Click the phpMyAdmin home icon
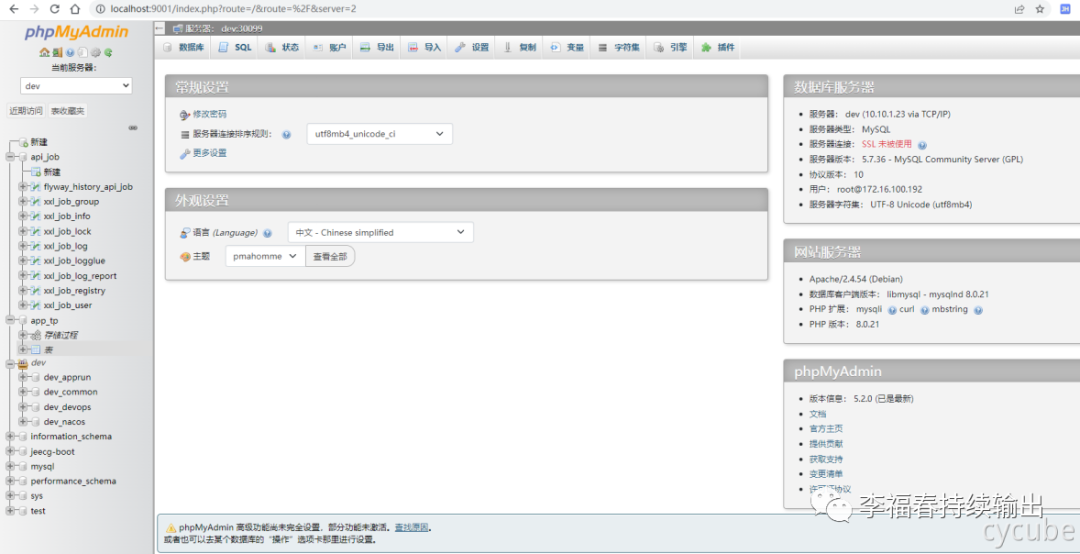 click(x=45, y=52)
